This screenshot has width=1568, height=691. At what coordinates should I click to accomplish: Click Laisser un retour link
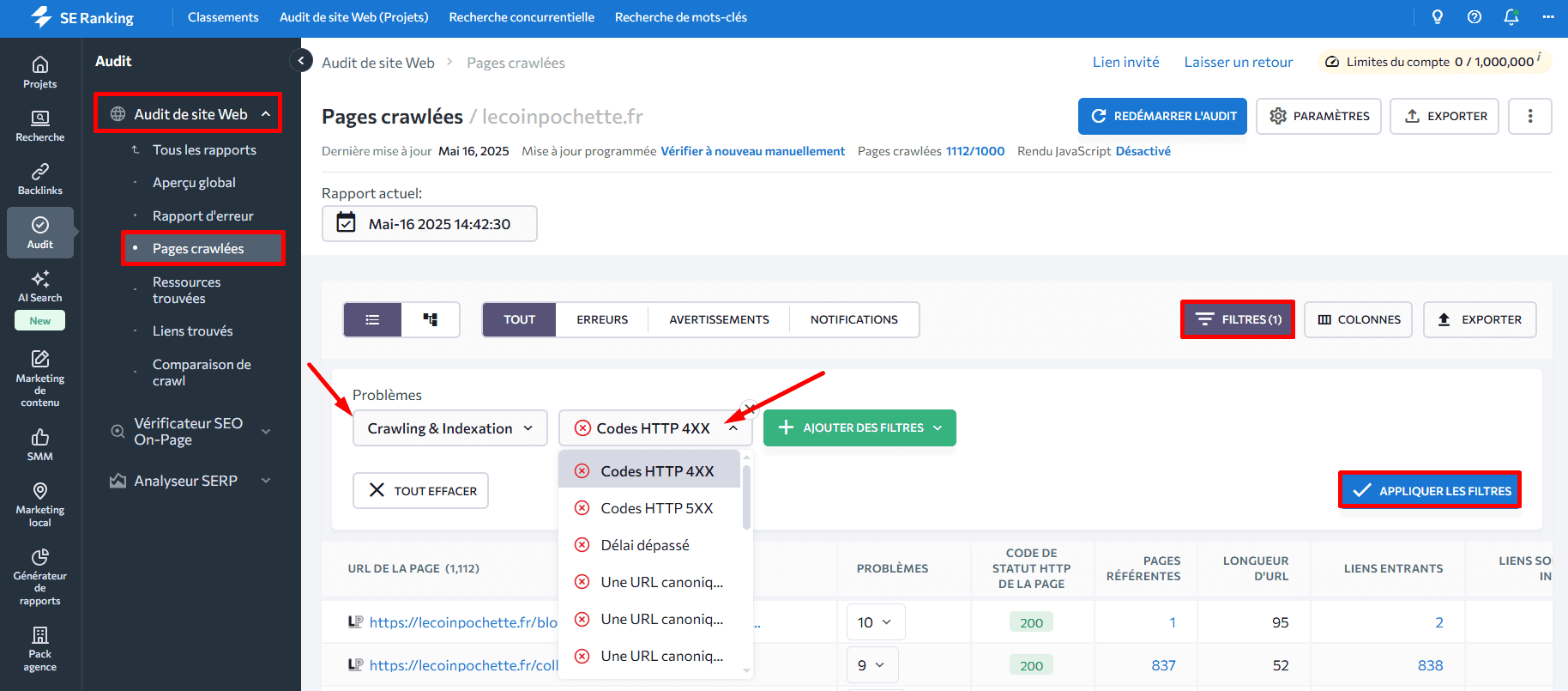(x=1238, y=62)
